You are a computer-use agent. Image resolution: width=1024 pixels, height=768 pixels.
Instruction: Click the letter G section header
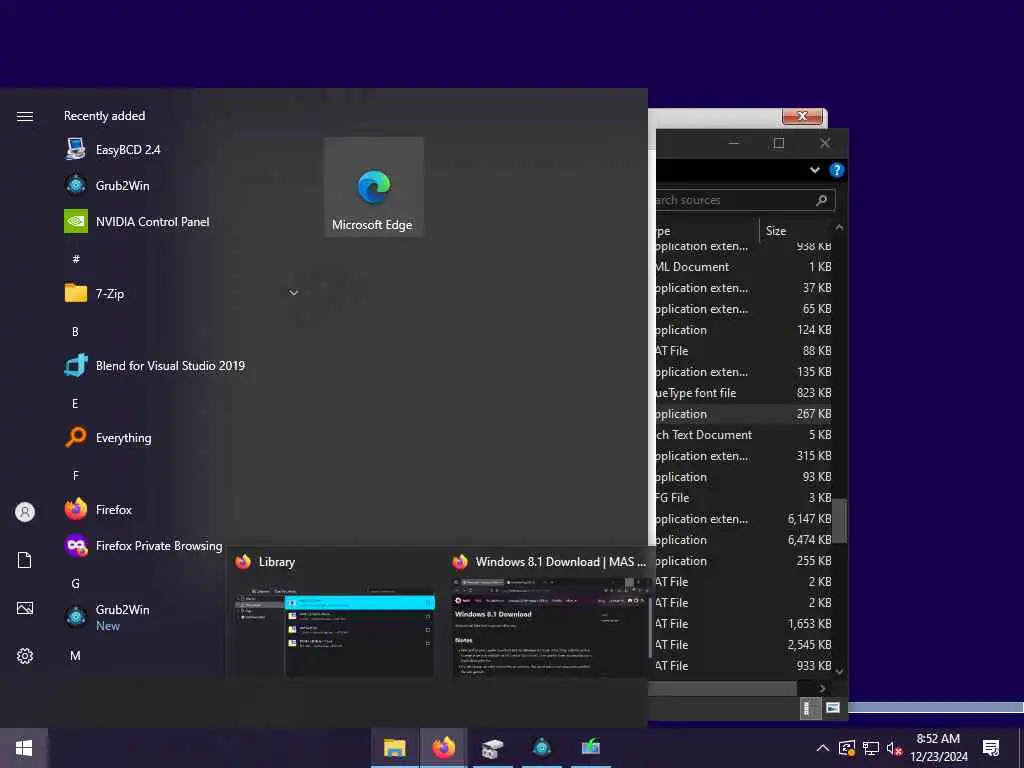click(x=76, y=583)
